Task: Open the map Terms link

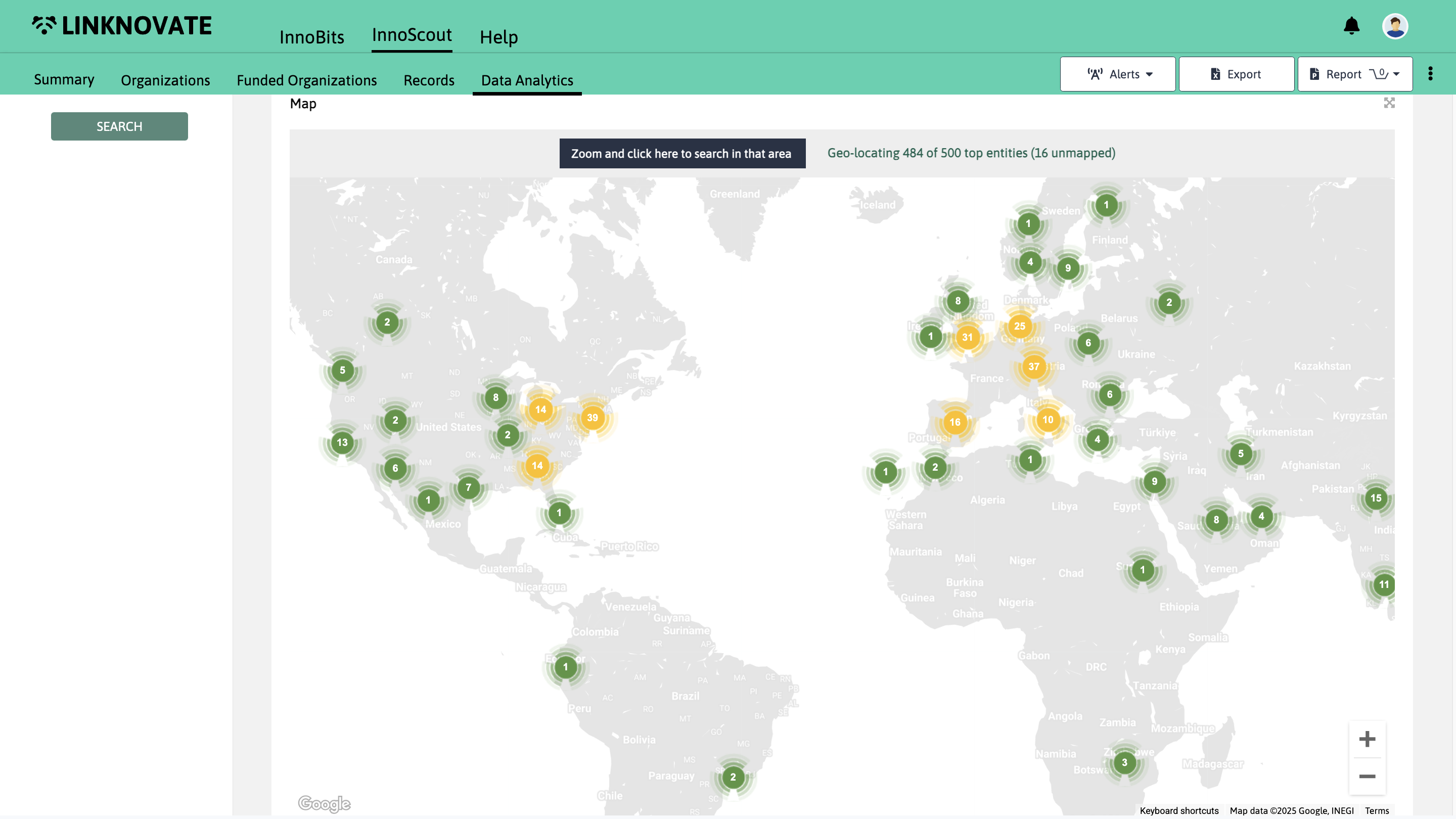Action: pos(1377,810)
